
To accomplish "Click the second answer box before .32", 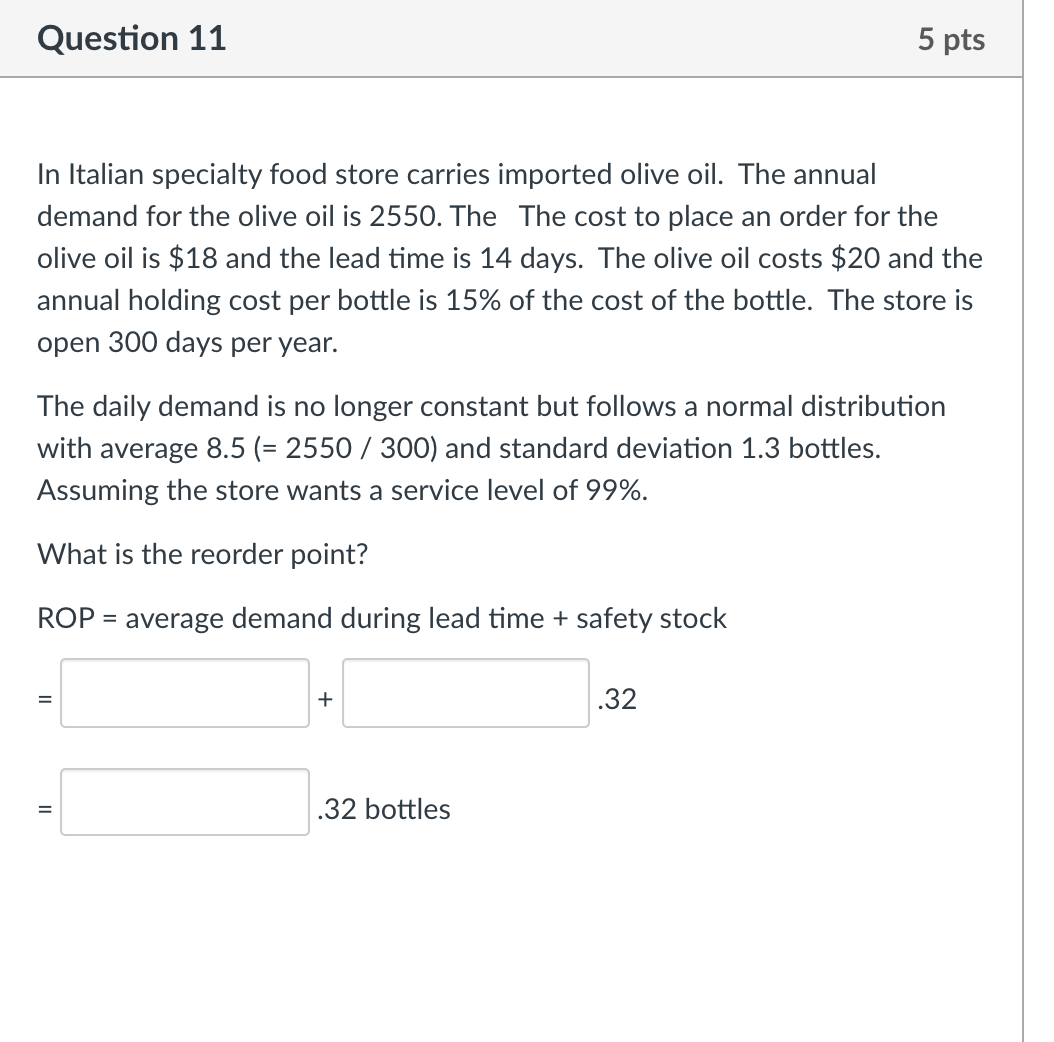I will (x=465, y=693).
